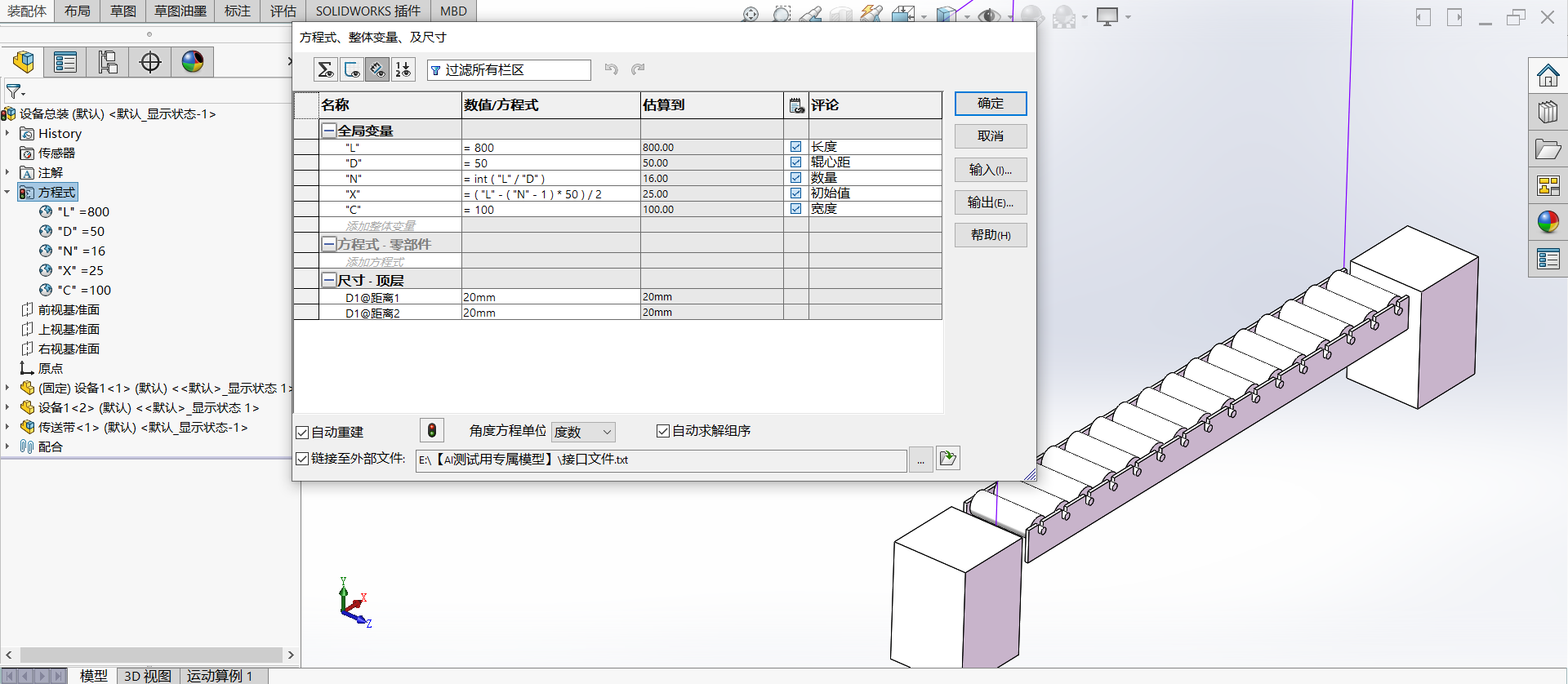
Task: Click the redo arrow in equations dialog
Action: (x=638, y=69)
